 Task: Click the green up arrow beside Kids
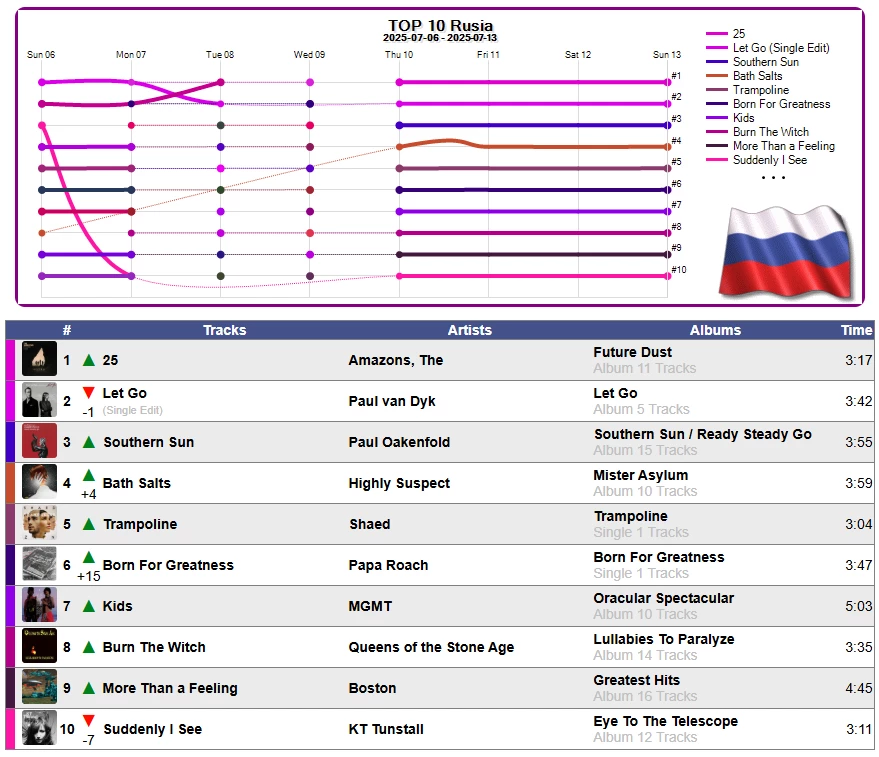(x=89, y=606)
